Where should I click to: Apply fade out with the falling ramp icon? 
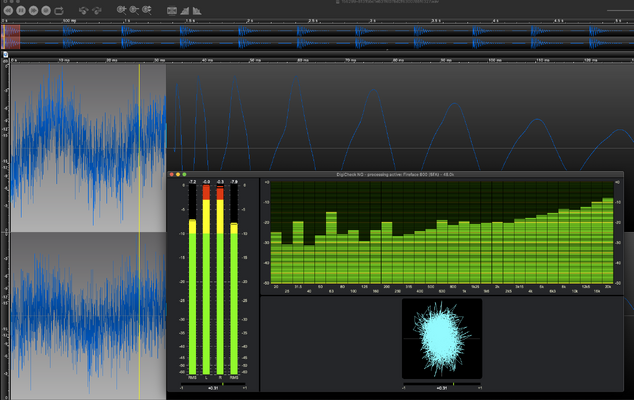point(197,11)
